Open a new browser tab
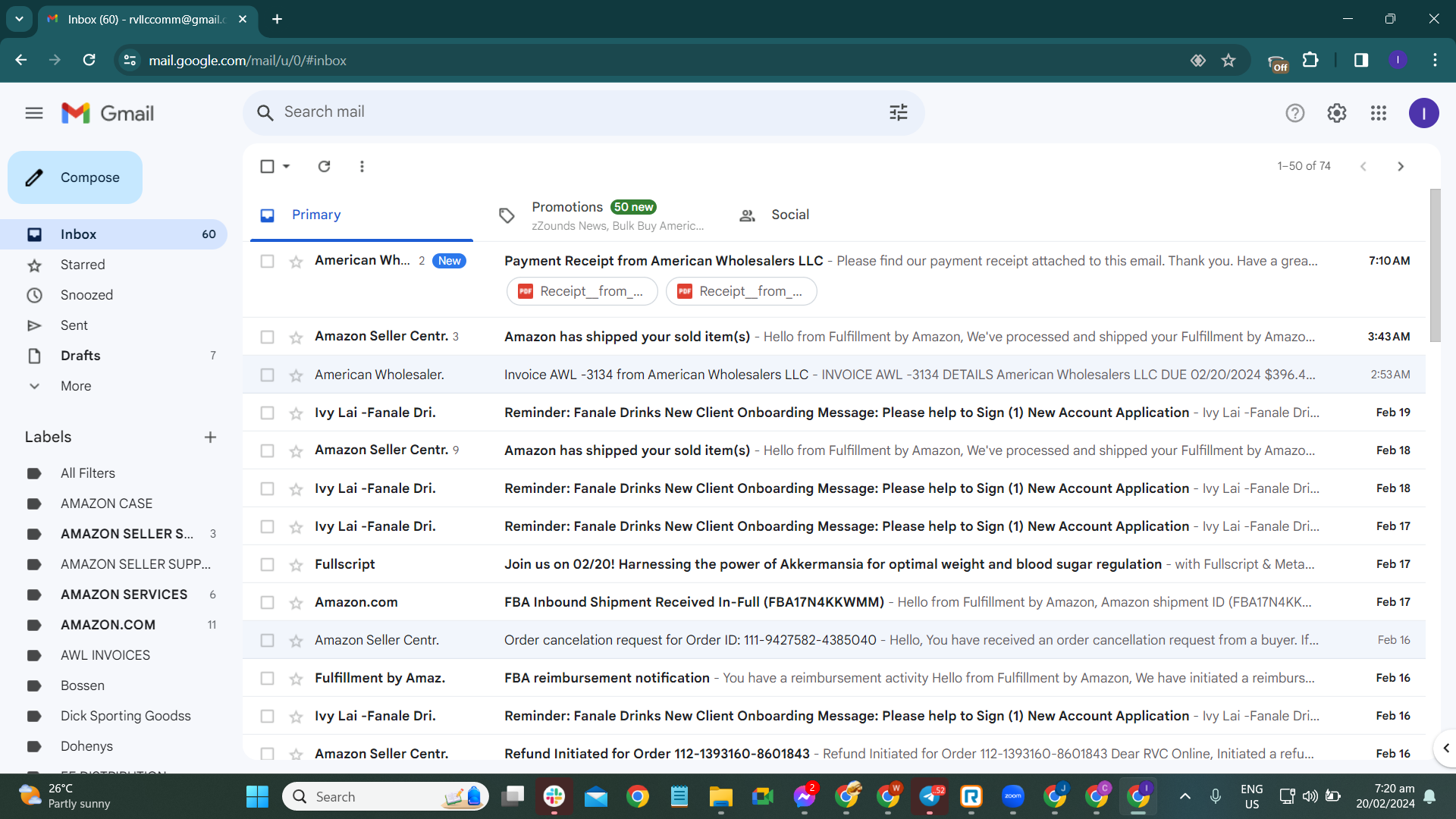 tap(278, 19)
